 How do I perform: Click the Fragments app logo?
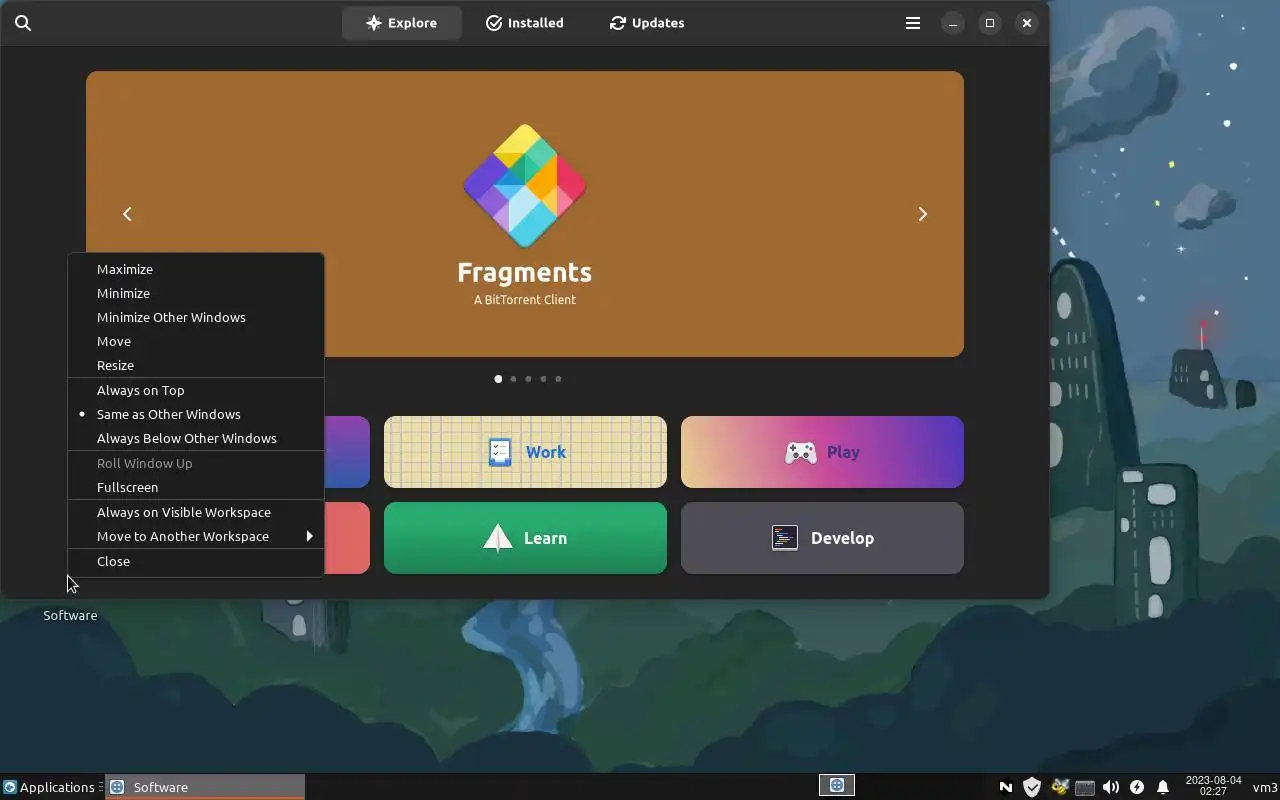point(525,186)
